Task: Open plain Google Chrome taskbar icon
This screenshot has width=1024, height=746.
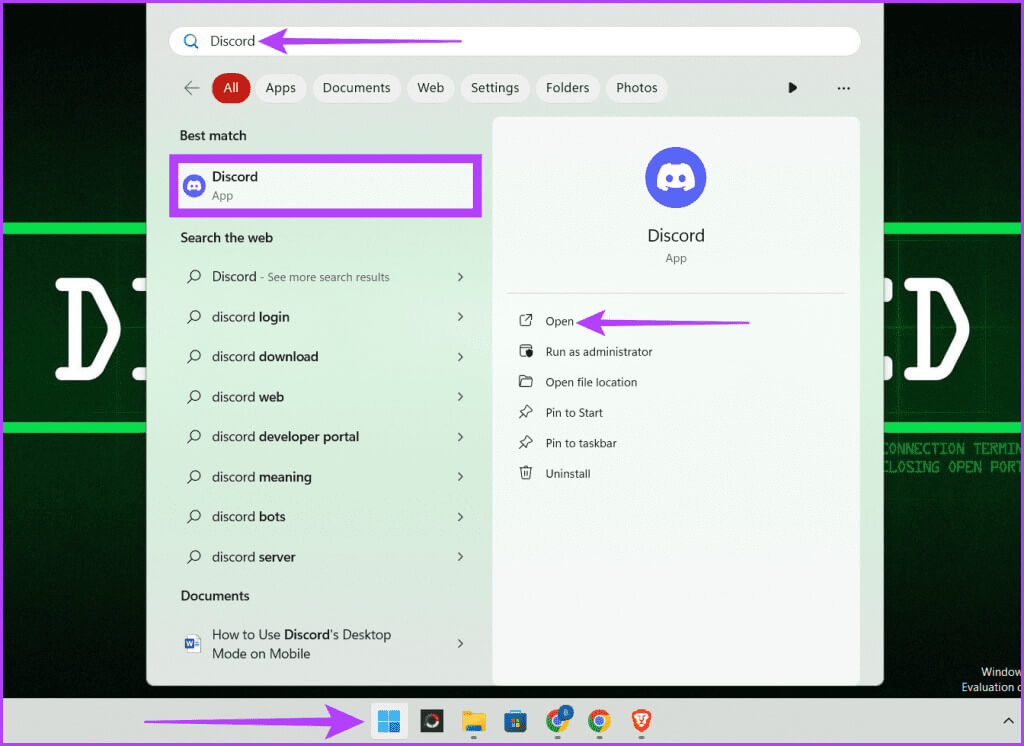Action: pos(599,721)
